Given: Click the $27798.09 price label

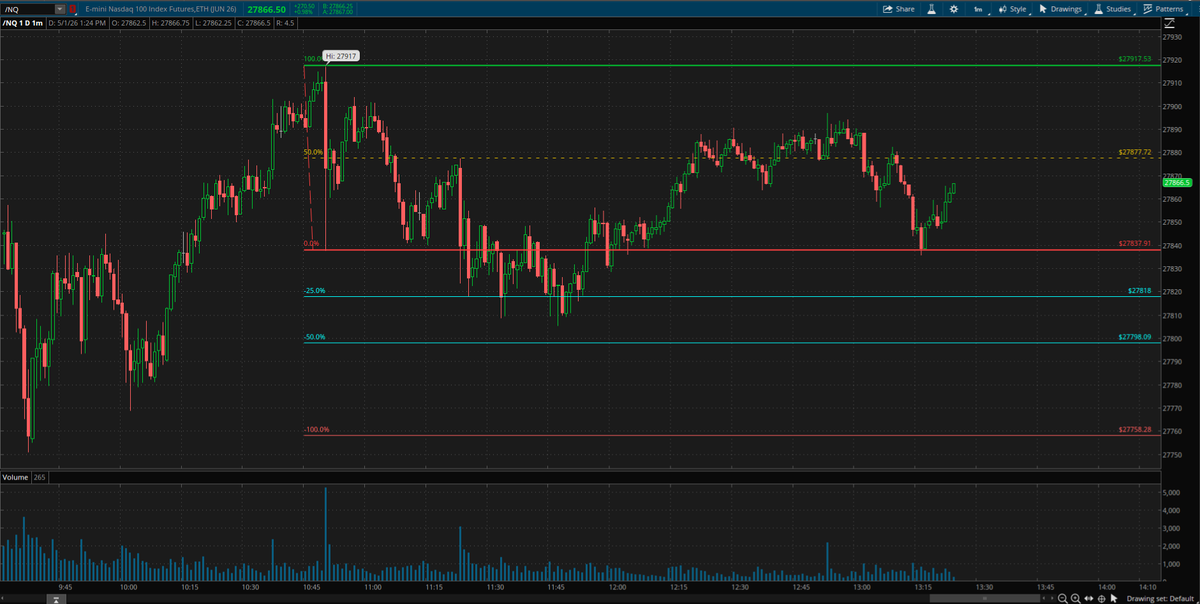Looking at the screenshot, I should tap(1135, 337).
